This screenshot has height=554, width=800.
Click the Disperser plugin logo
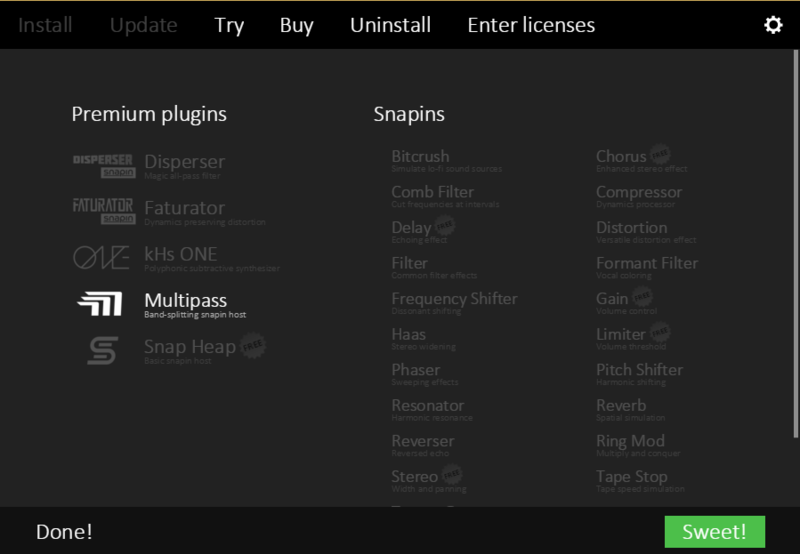[103, 166]
